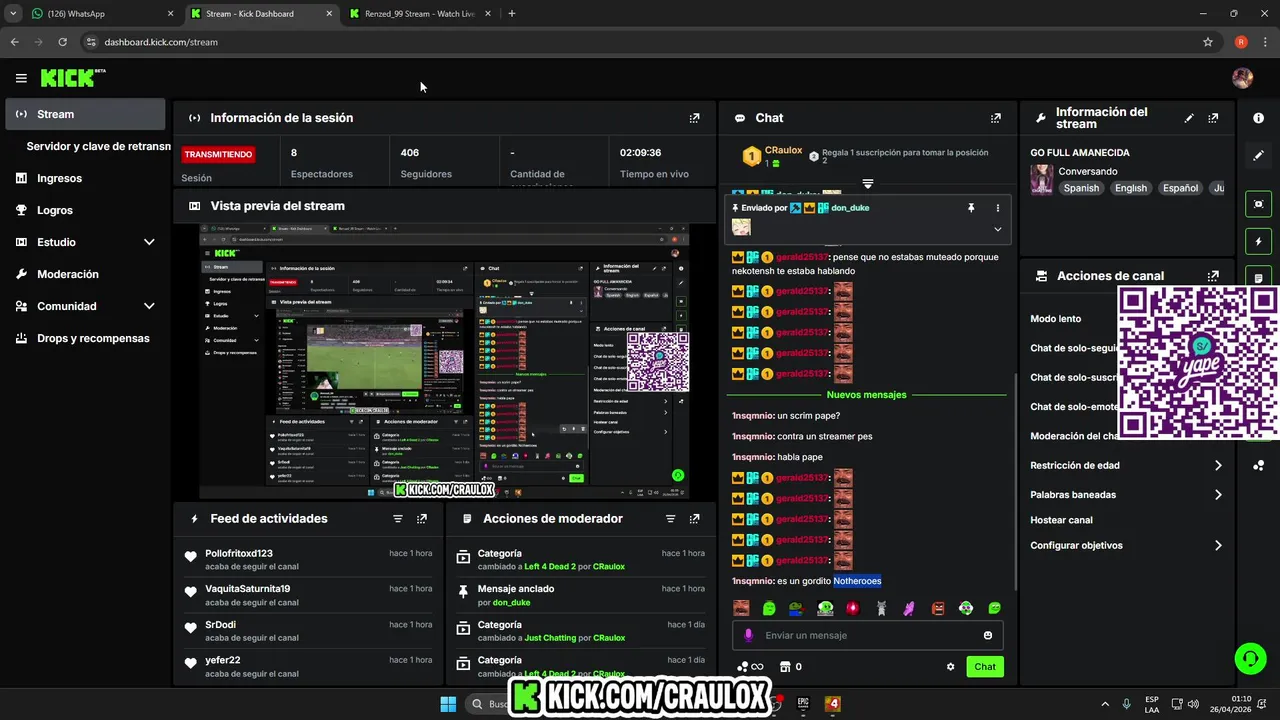Screen dimensions: 1280x720
Task: Open the emoji picker in message box
Action: tap(988, 635)
